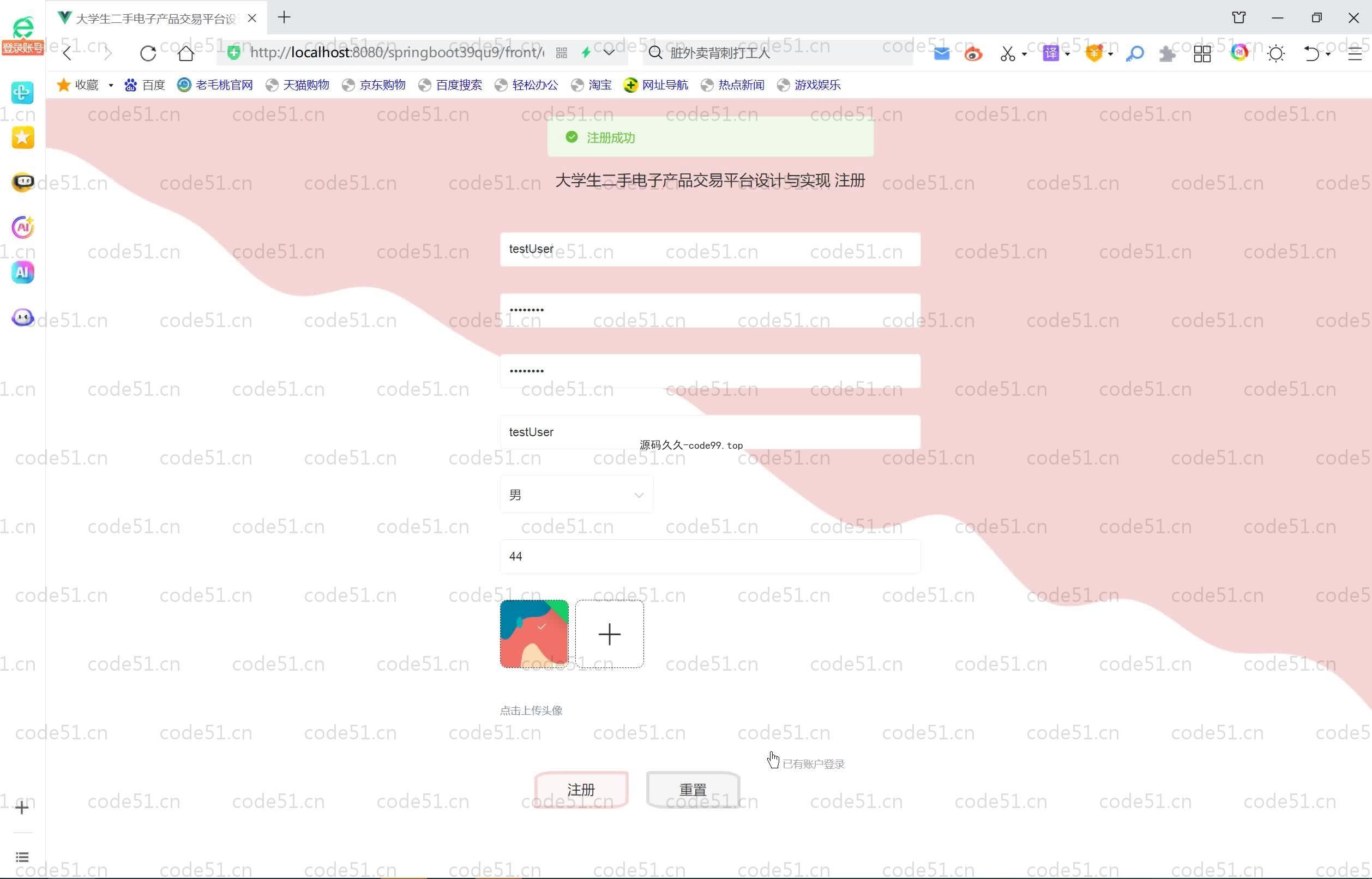Click the undo restore tab icon
Screen dimensions: 1372x879
pos(1311,53)
